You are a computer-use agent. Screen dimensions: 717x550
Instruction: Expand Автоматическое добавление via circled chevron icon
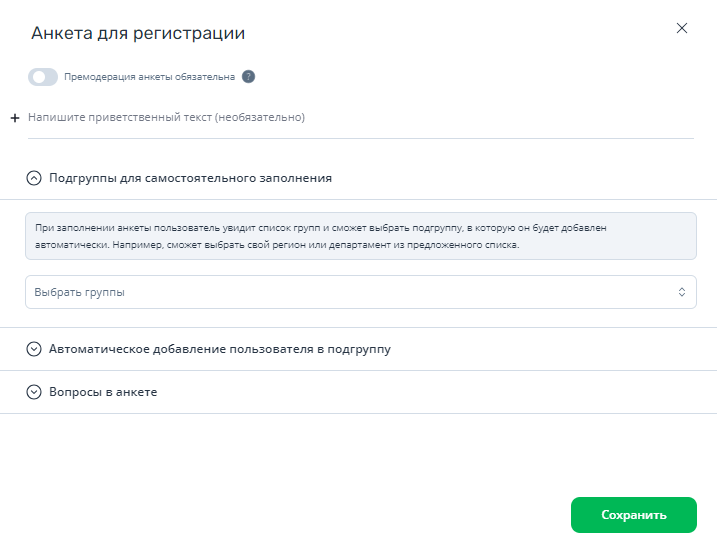pyautogui.click(x=34, y=349)
